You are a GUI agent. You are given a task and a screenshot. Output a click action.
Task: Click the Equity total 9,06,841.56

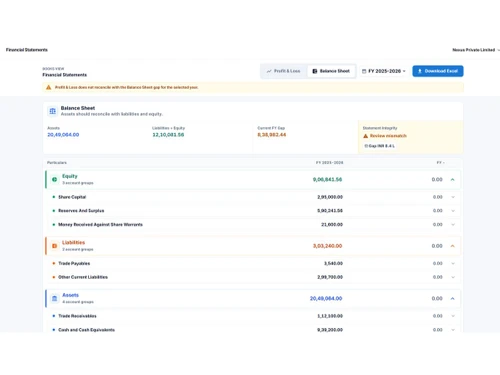coord(327,180)
